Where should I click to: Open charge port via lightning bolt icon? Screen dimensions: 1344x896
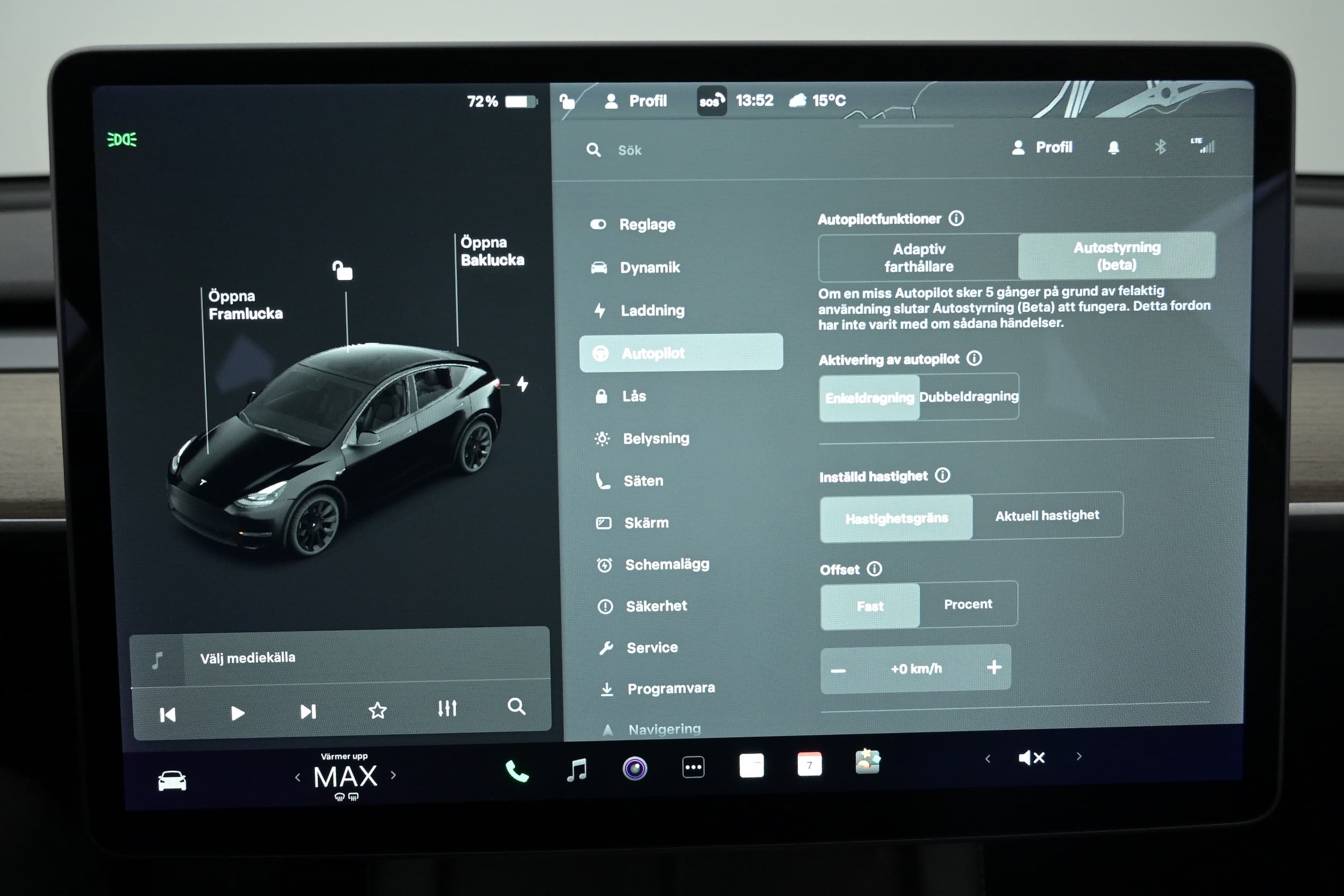523,383
